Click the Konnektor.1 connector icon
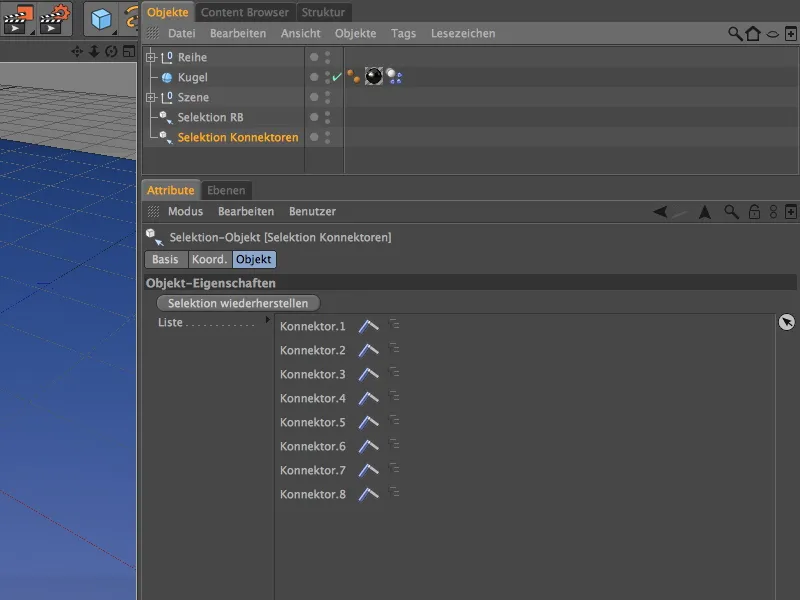This screenshot has width=800, height=600. (368, 326)
